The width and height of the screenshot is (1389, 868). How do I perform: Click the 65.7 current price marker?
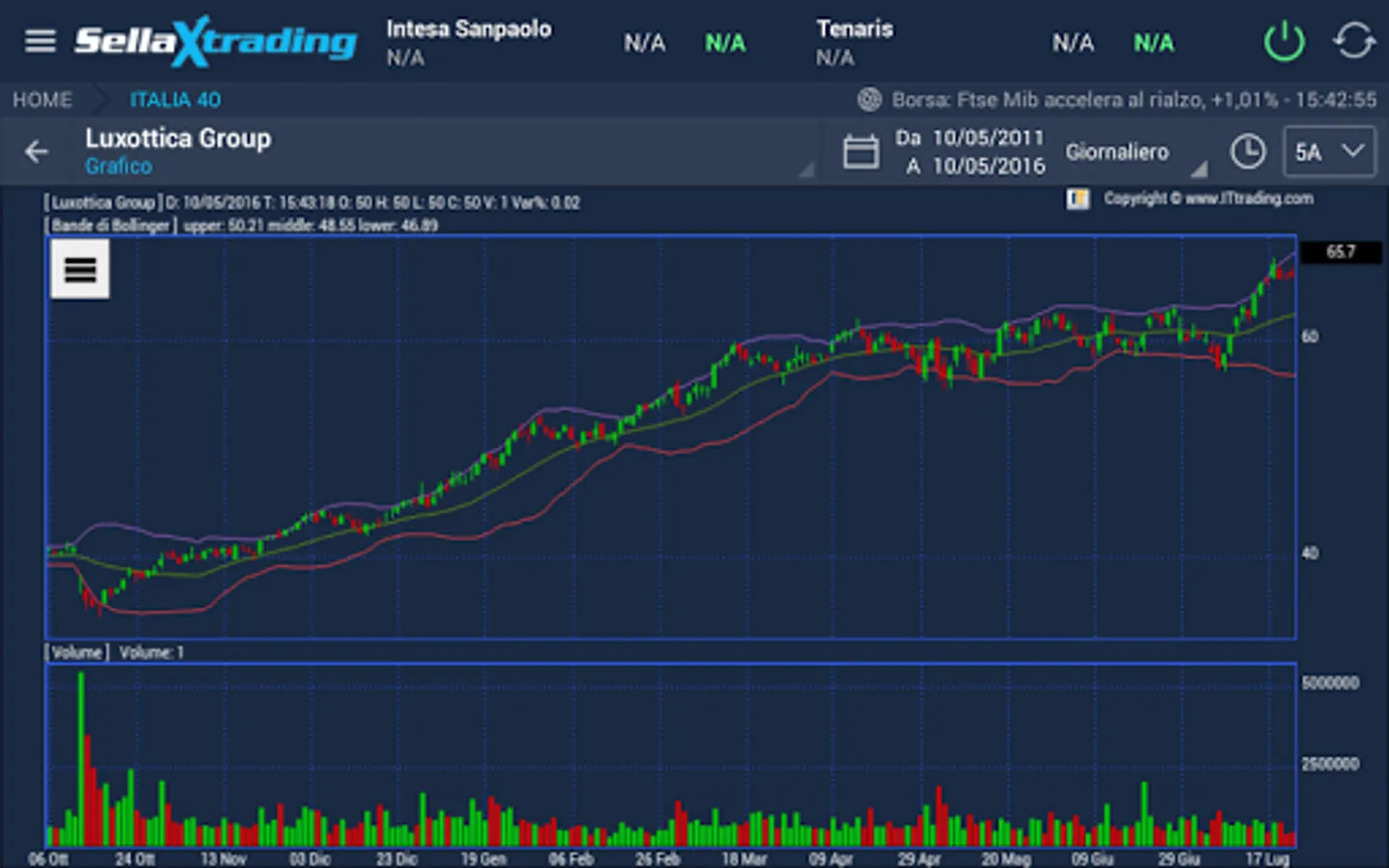click(x=1341, y=252)
